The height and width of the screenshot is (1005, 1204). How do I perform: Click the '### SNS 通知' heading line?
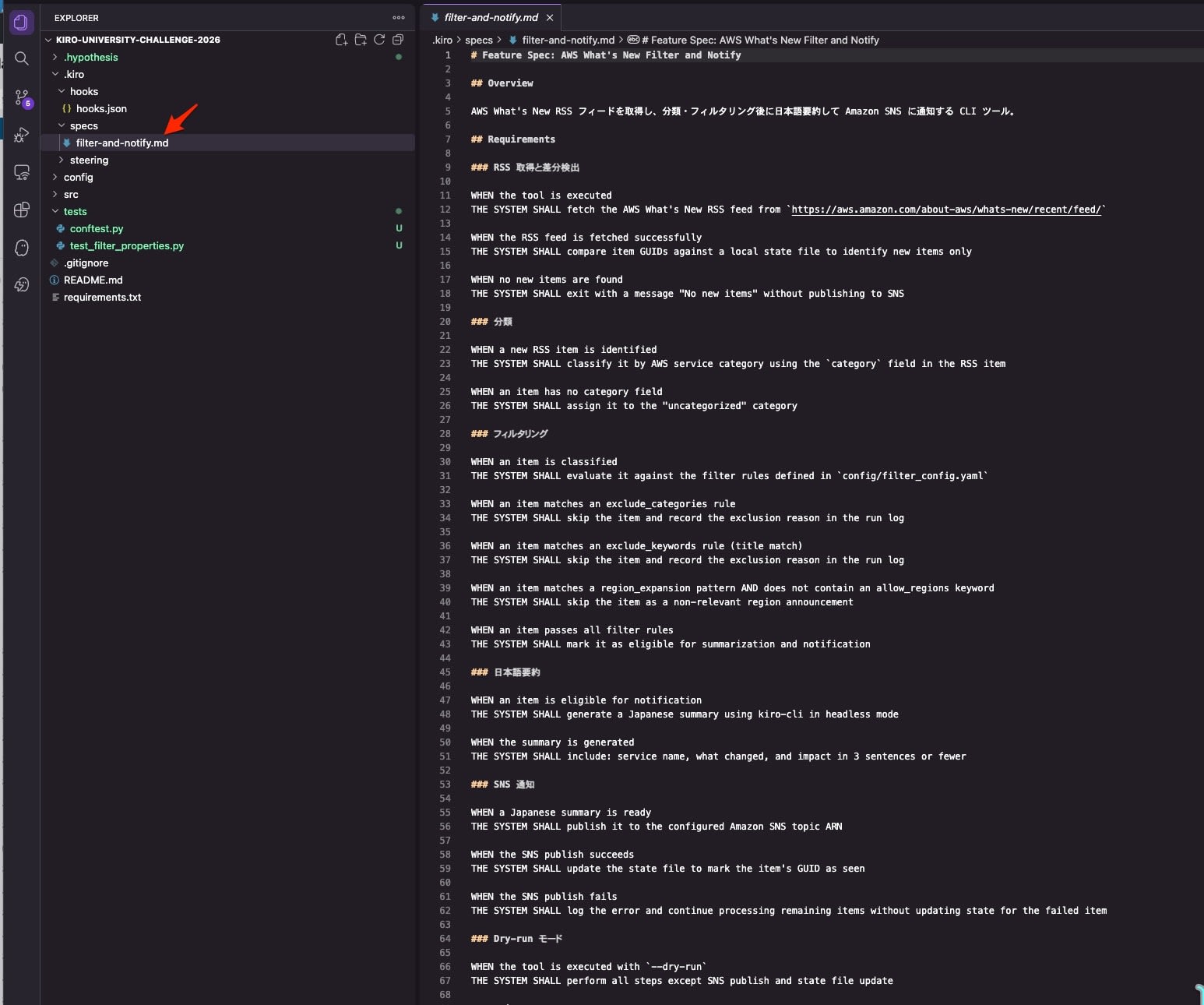502,785
